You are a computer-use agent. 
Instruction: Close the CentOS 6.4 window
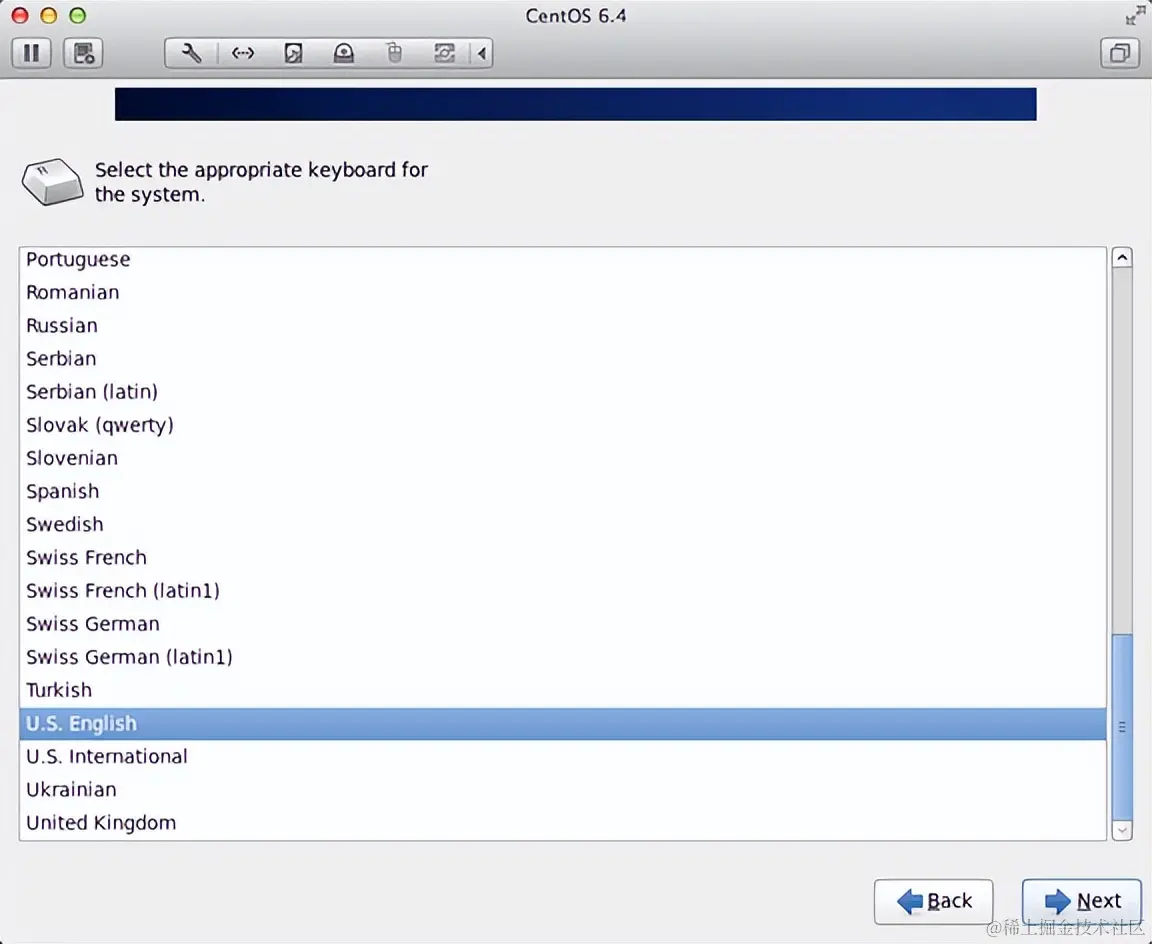[21, 15]
